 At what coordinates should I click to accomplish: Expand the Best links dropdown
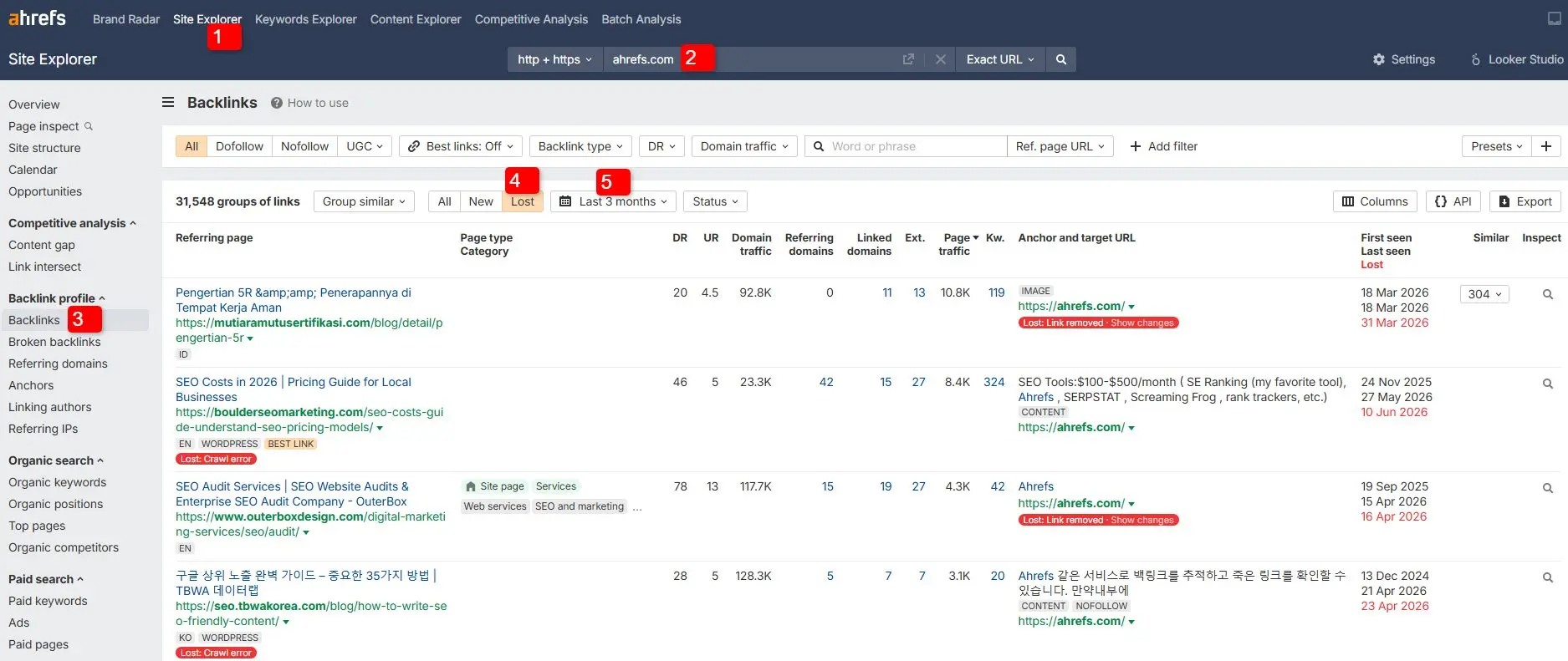click(461, 146)
